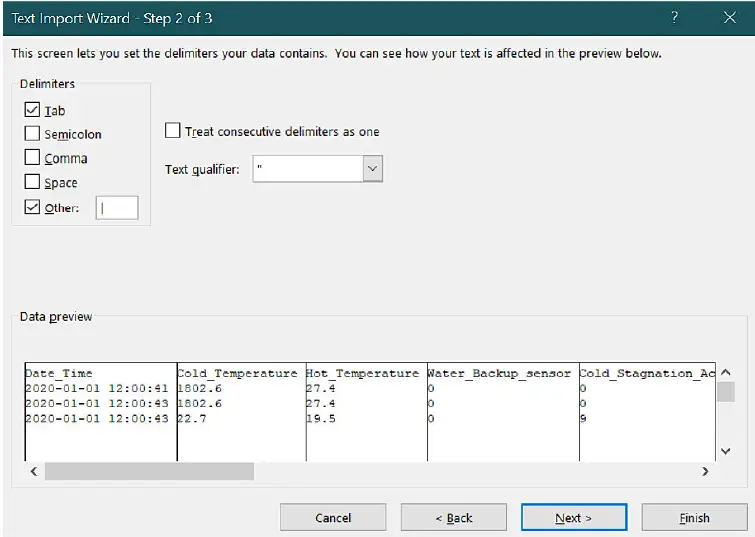The image size is (755, 537).
Task: Open the Text qualifier dropdown
Action: pyautogui.click(x=373, y=169)
